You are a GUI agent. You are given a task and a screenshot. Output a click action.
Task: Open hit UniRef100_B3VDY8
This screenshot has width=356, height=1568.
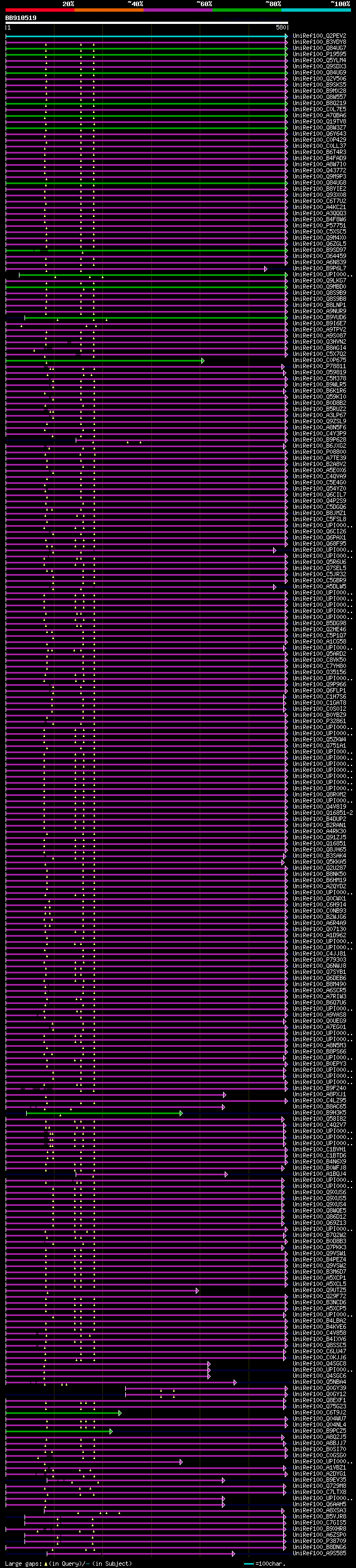[x=319, y=42]
